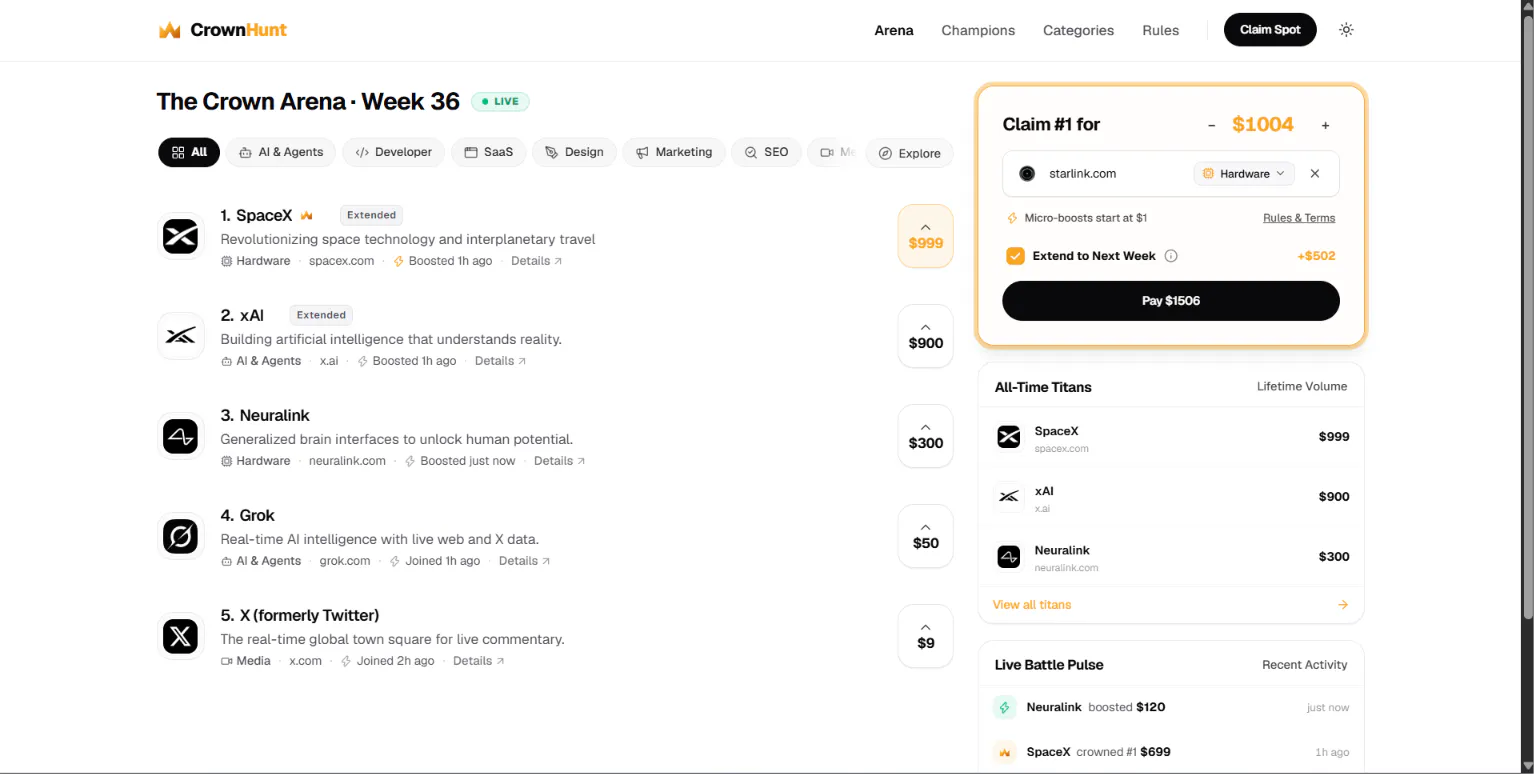This screenshot has height=774, width=1534.
Task: Remove starlink.com with the X icon
Action: (x=1315, y=174)
